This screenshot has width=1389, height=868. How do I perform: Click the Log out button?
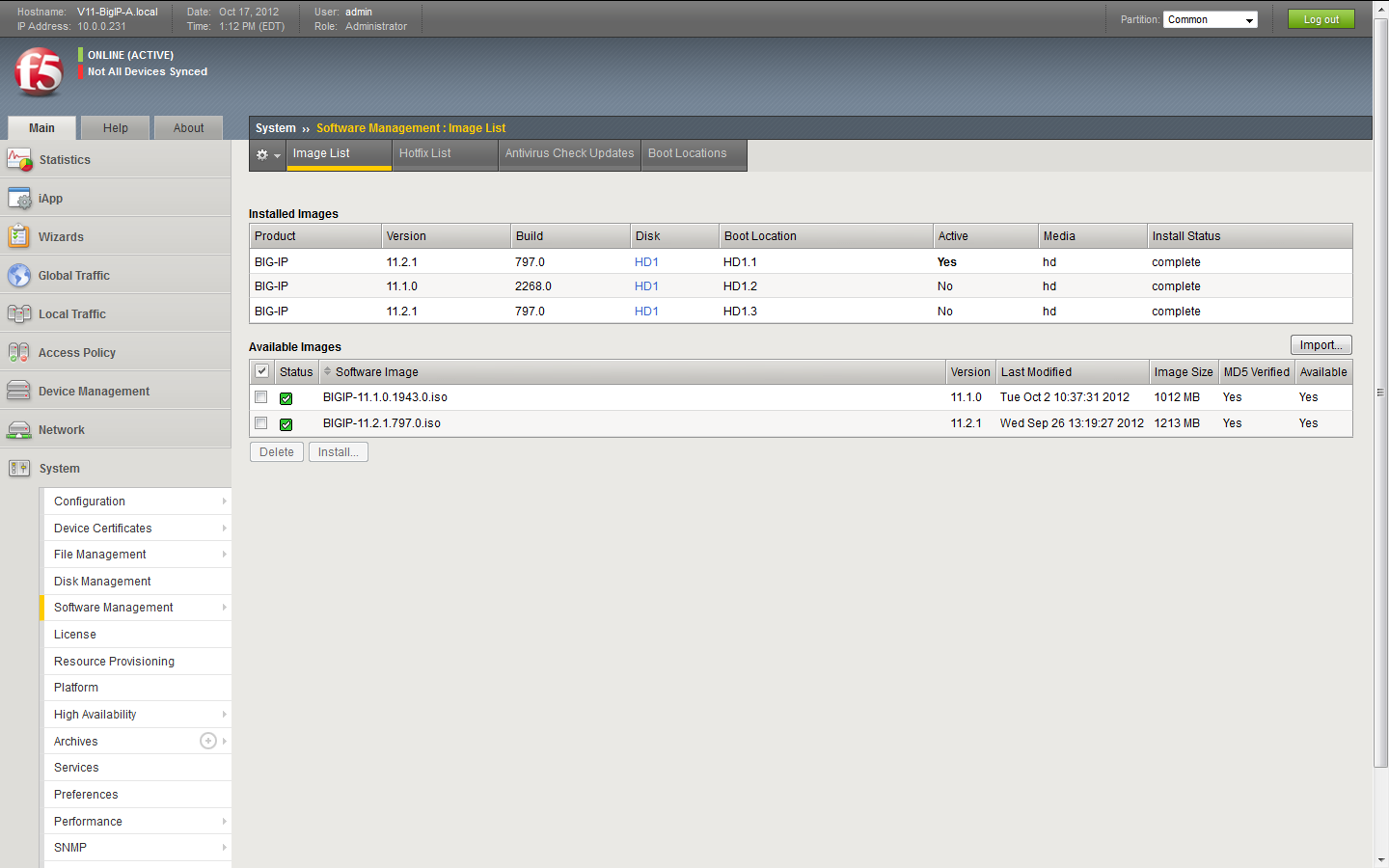tap(1321, 19)
